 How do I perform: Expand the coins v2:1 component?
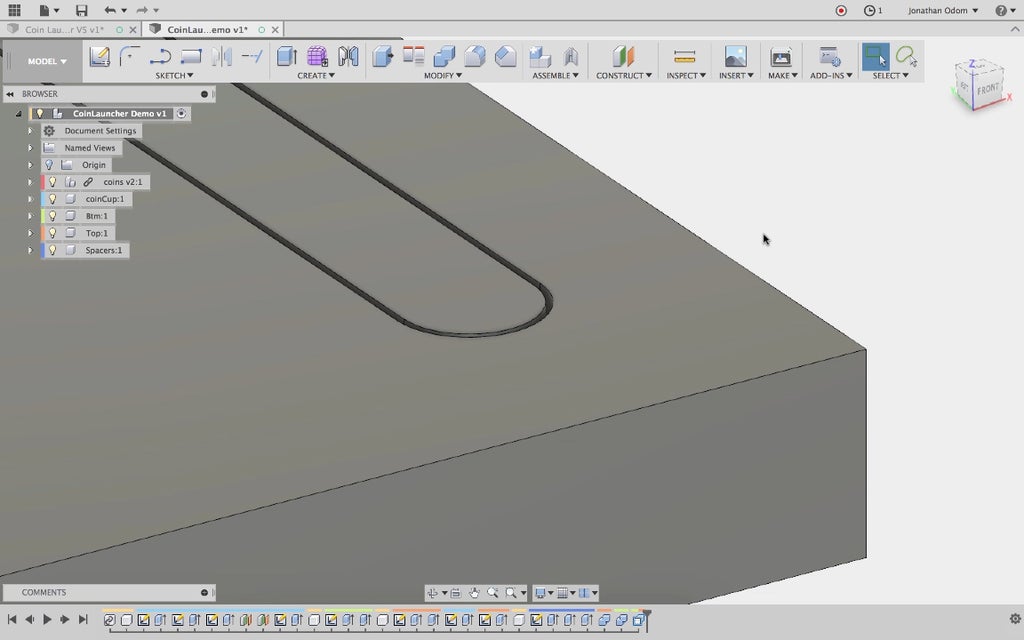(30, 182)
